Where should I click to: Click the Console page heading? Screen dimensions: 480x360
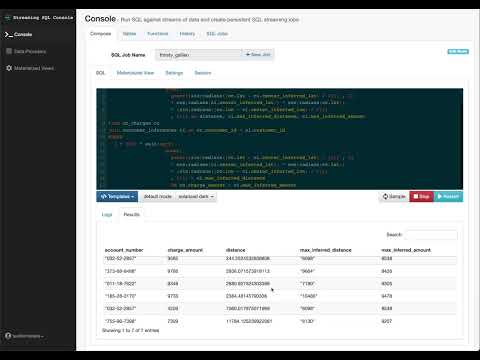[x=100, y=19]
